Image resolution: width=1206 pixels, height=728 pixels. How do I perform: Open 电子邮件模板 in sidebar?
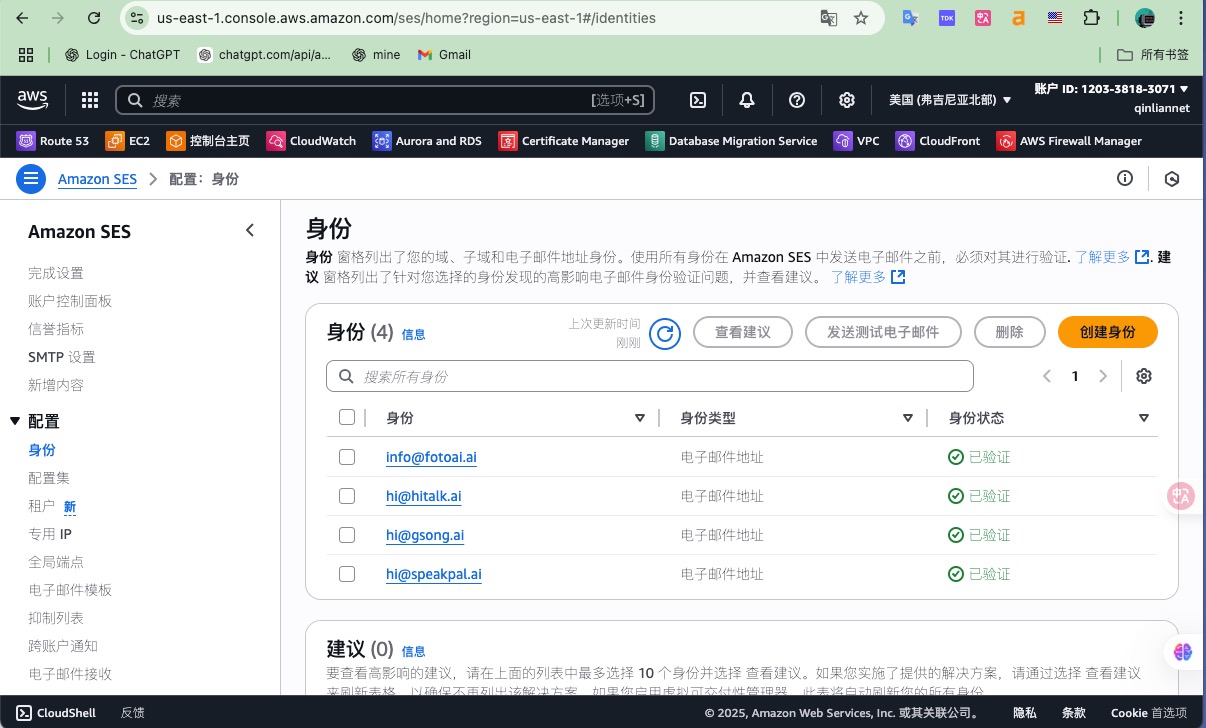(x=70, y=590)
